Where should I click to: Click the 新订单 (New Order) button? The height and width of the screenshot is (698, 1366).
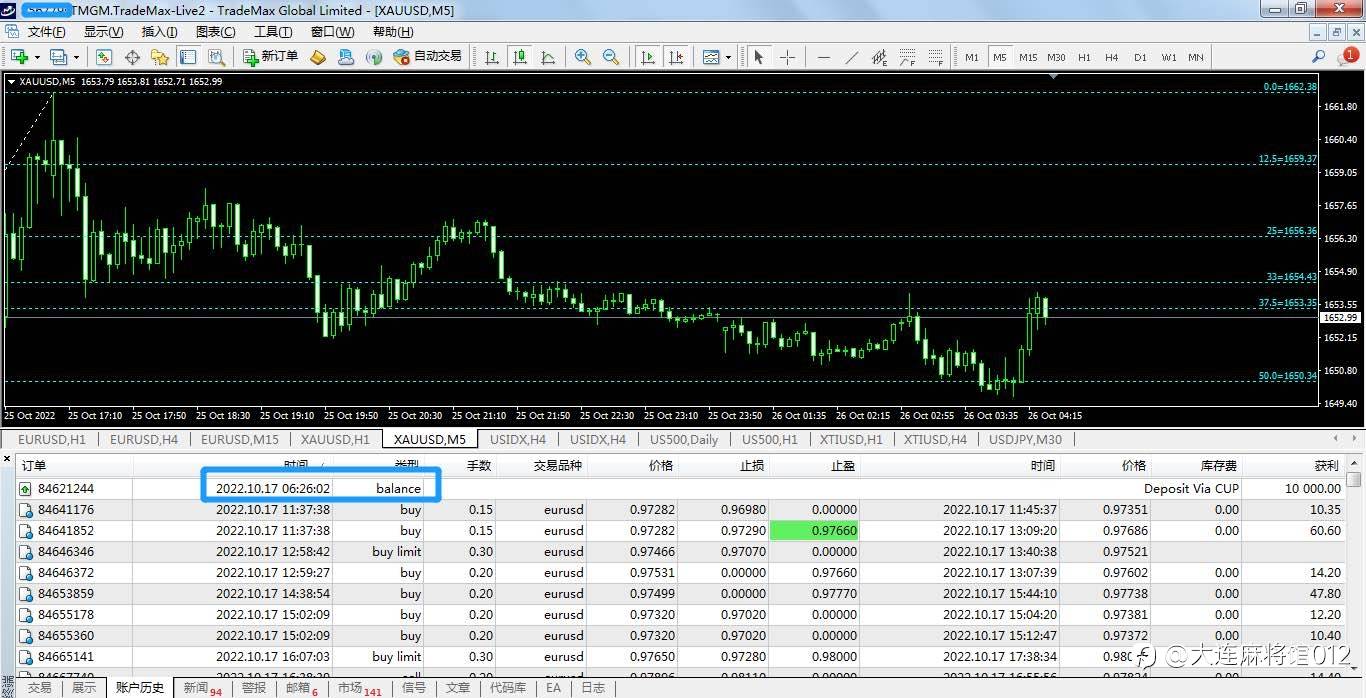click(x=269, y=57)
